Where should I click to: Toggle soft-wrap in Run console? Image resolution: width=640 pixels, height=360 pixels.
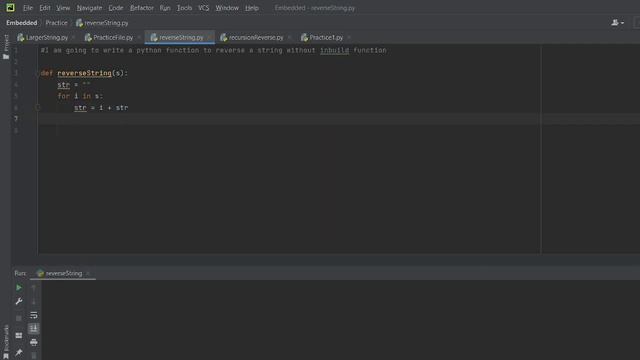[x=34, y=315]
